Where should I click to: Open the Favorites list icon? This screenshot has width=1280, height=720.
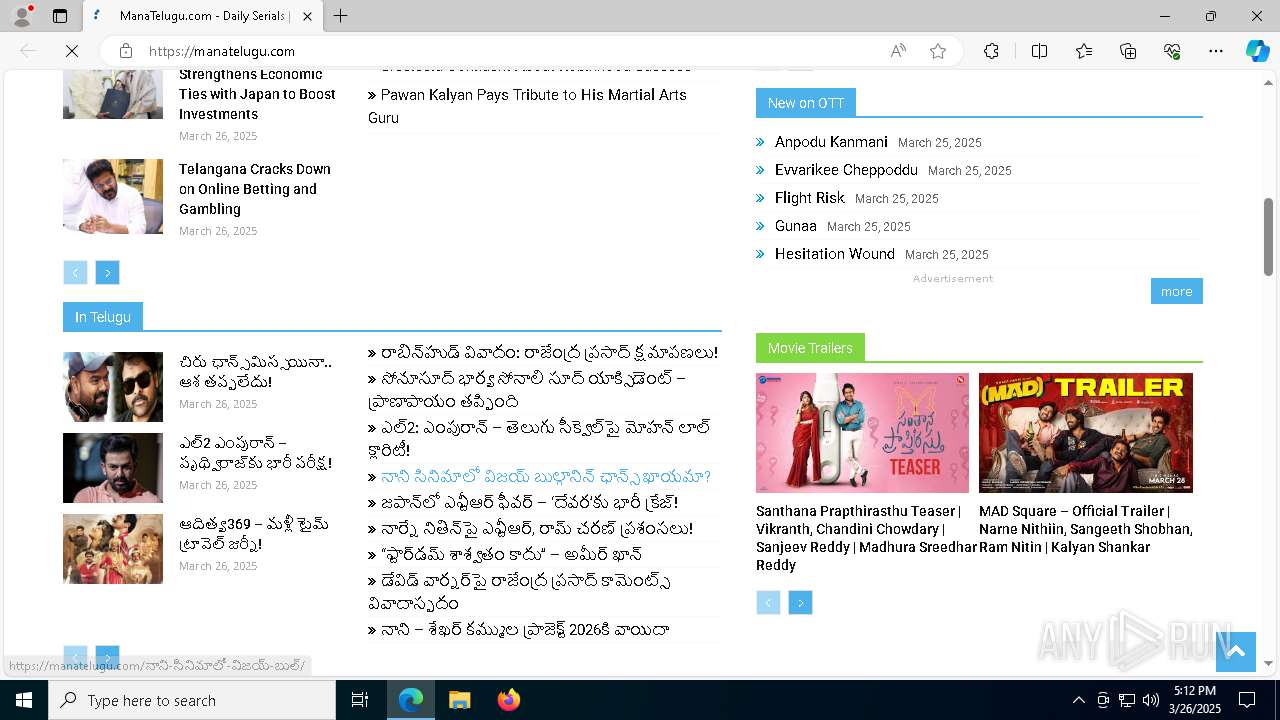coord(1084,51)
